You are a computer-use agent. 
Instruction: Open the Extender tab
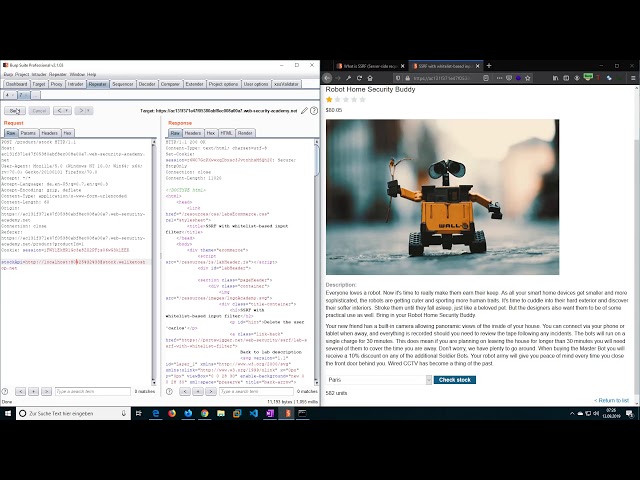pyautogui.click(x=194, y=84)
